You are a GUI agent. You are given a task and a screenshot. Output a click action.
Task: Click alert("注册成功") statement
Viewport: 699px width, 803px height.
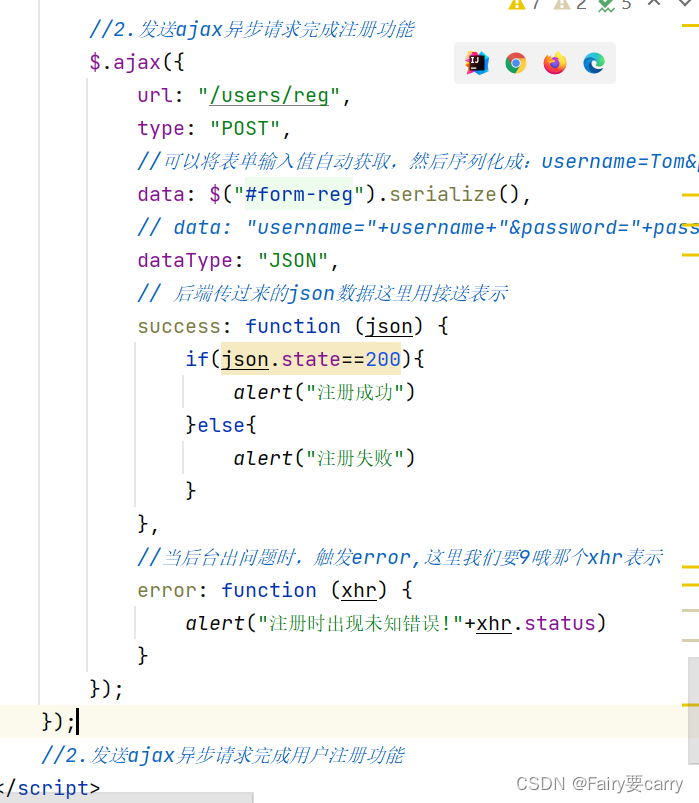coord(324,392)
